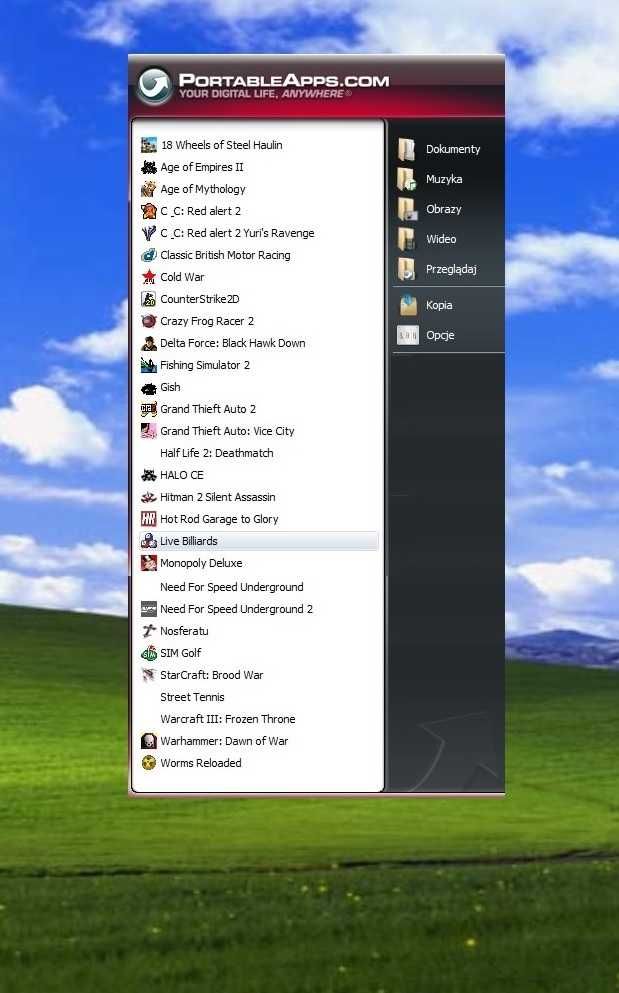Click the 18 Wheels of Steel Haulin icon

148,145
